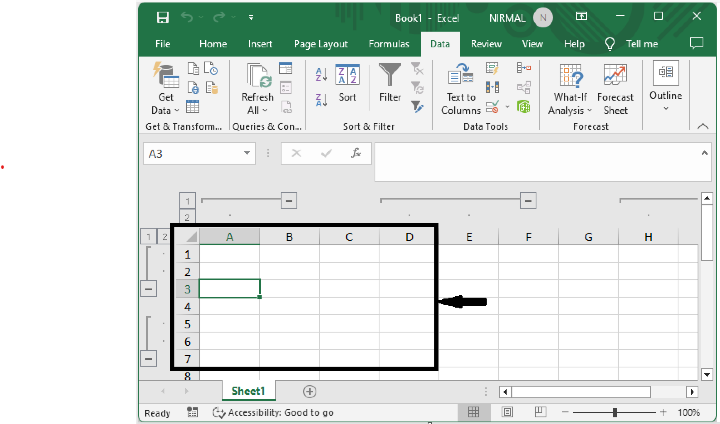Click Remove Duplicates icon
The height and width of the screenshot is (424, 720).
pos(492,87)
